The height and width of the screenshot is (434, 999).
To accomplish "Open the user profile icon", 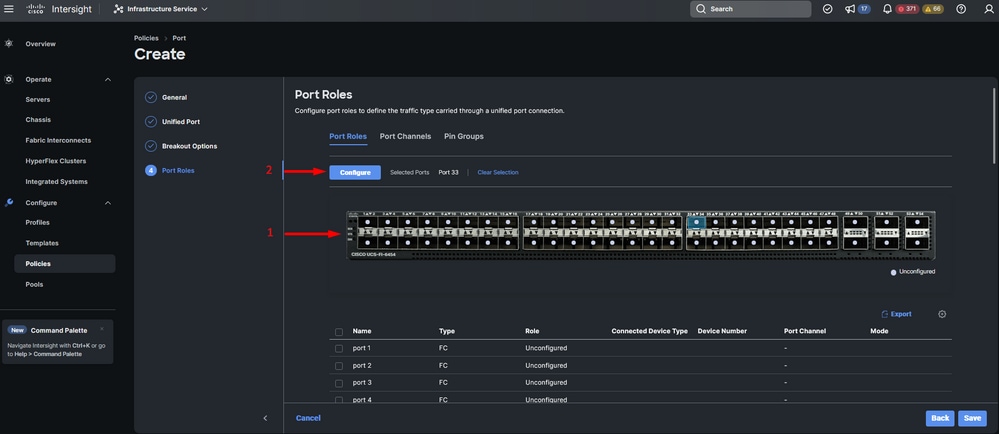I will click(989, 9).
